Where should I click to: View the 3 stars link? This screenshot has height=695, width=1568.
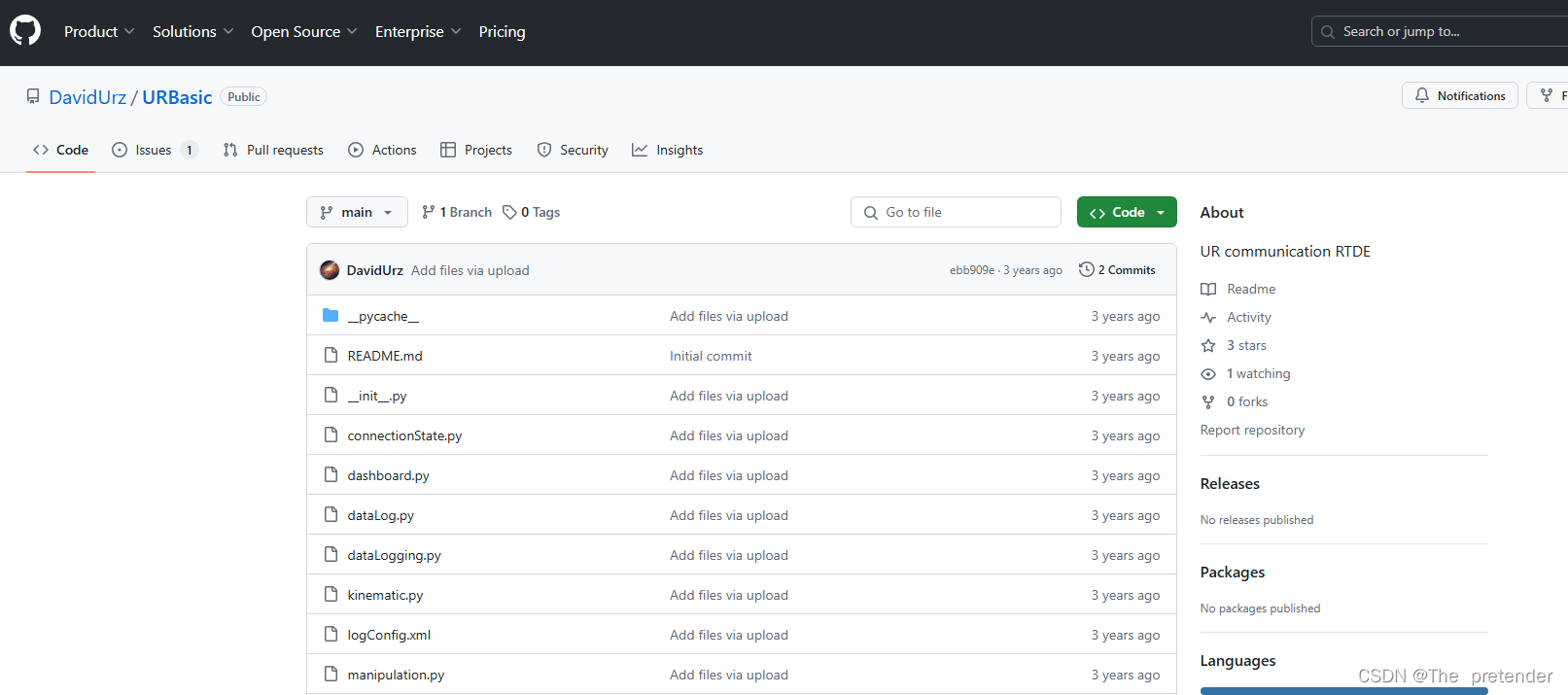(1246, 345)
